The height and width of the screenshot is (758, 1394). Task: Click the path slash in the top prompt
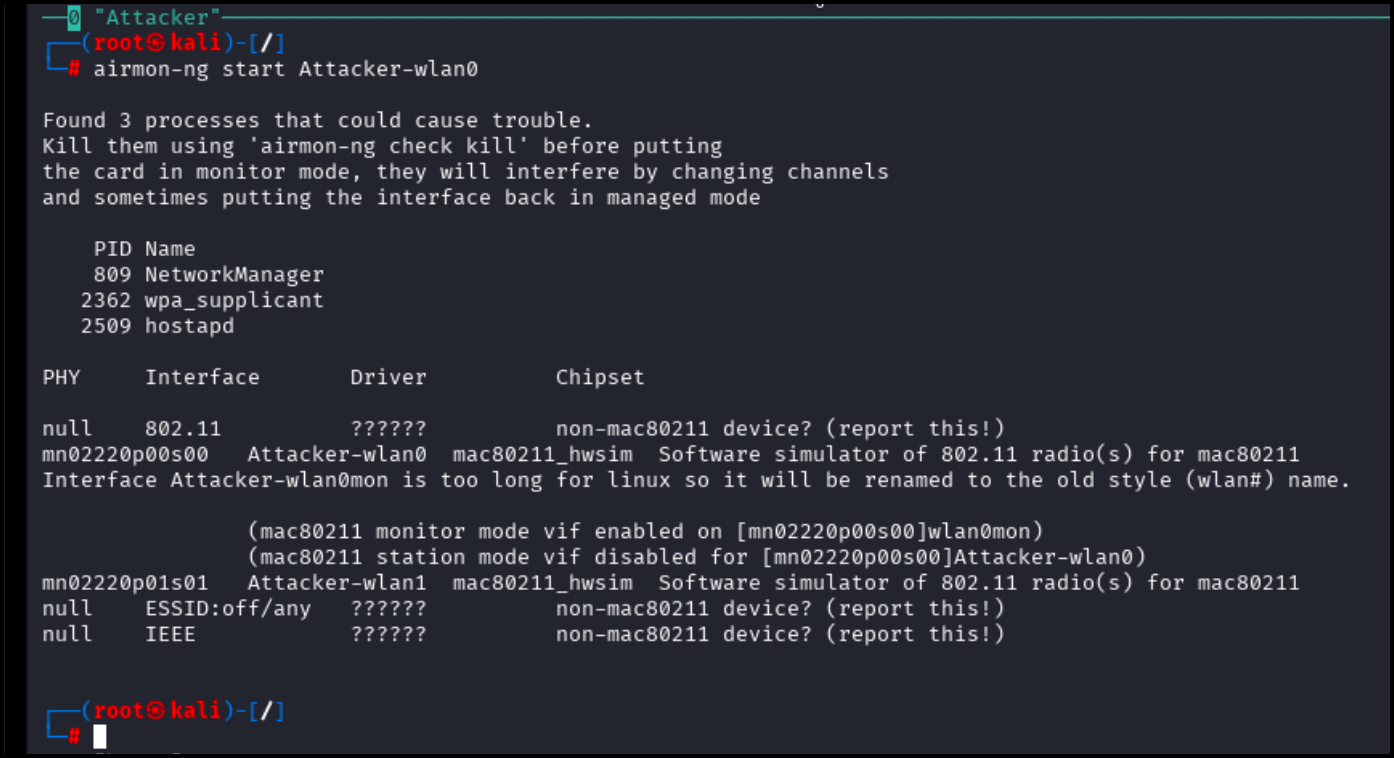pyautogui.click(x=266, y=43)
